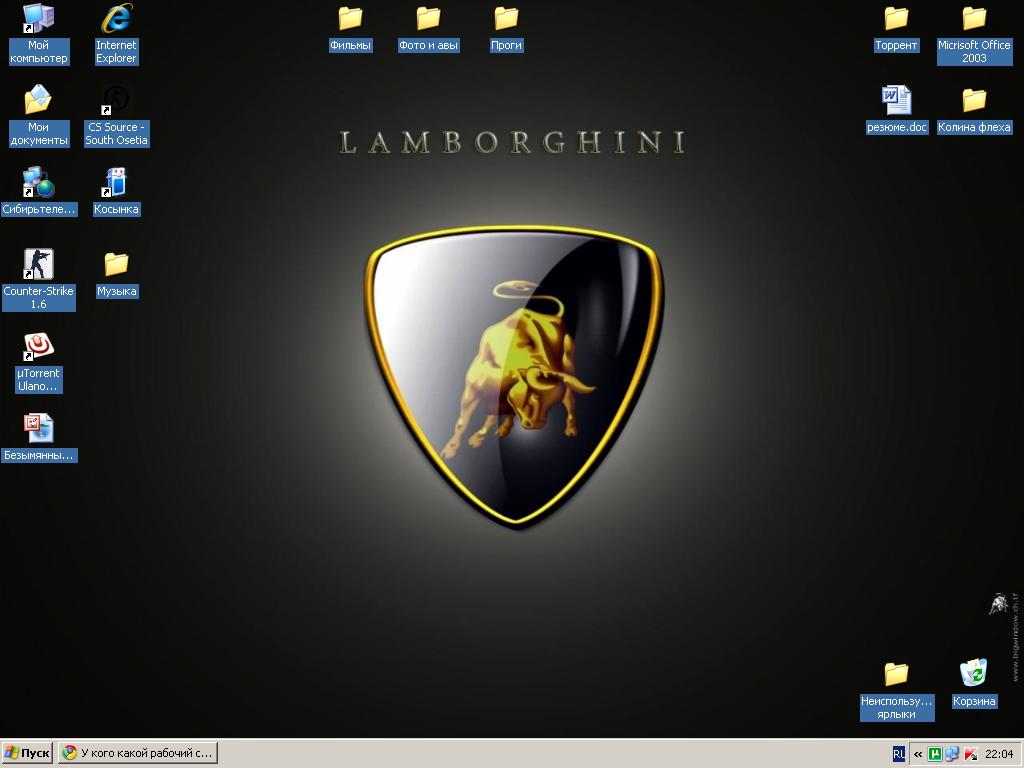Viewport: 1024px width, 768px height.
Task: Select the резюме.doc Word document
Action: pyautogui.click(x=896, y=101)
